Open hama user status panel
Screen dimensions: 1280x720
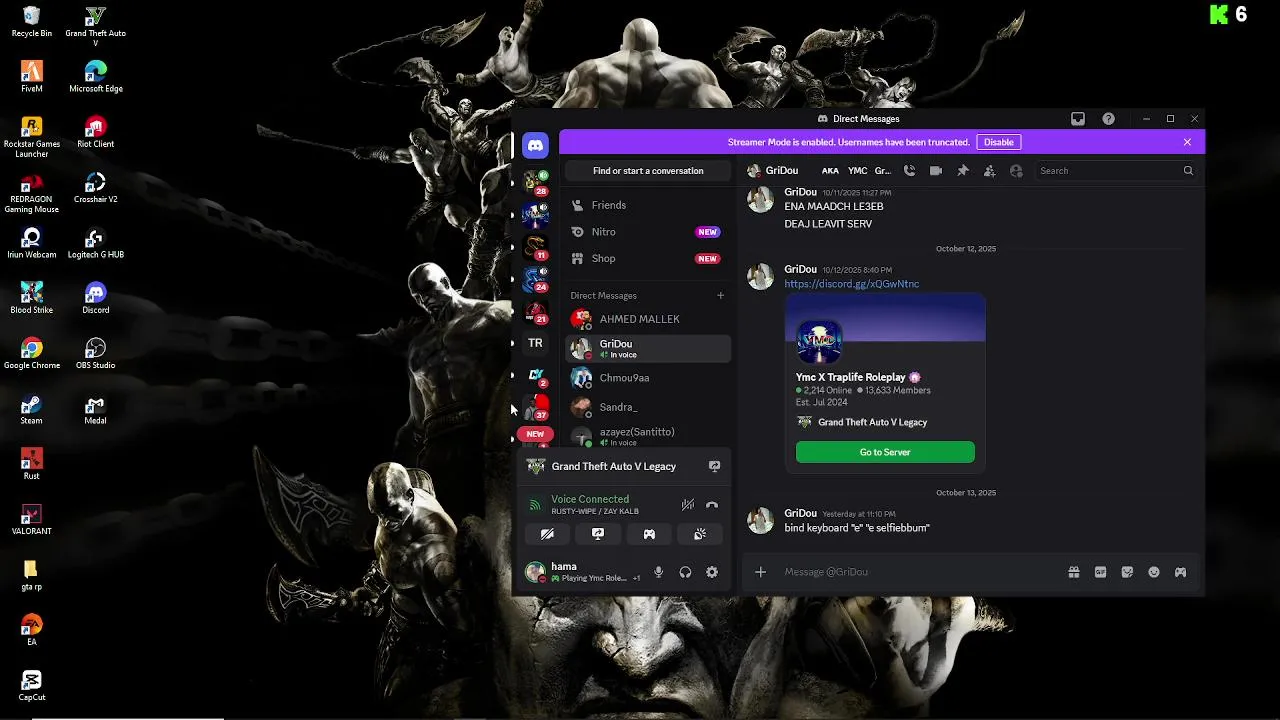[x=583, y=572]
